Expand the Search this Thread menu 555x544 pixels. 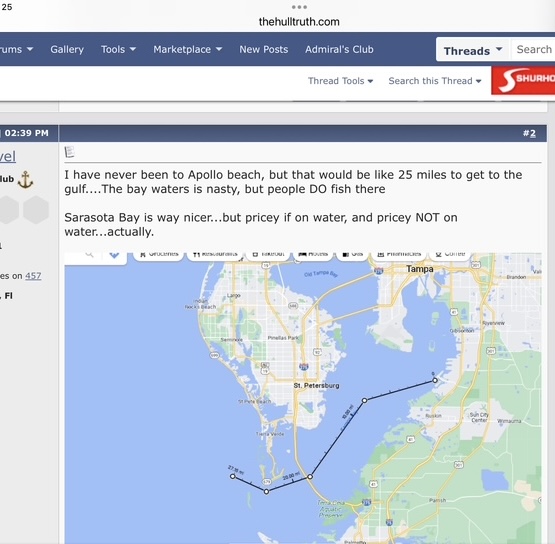click(435, 81)
